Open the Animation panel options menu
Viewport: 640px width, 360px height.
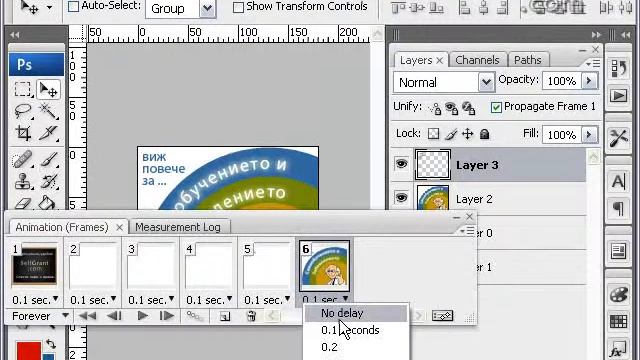(x=467, y=231)
